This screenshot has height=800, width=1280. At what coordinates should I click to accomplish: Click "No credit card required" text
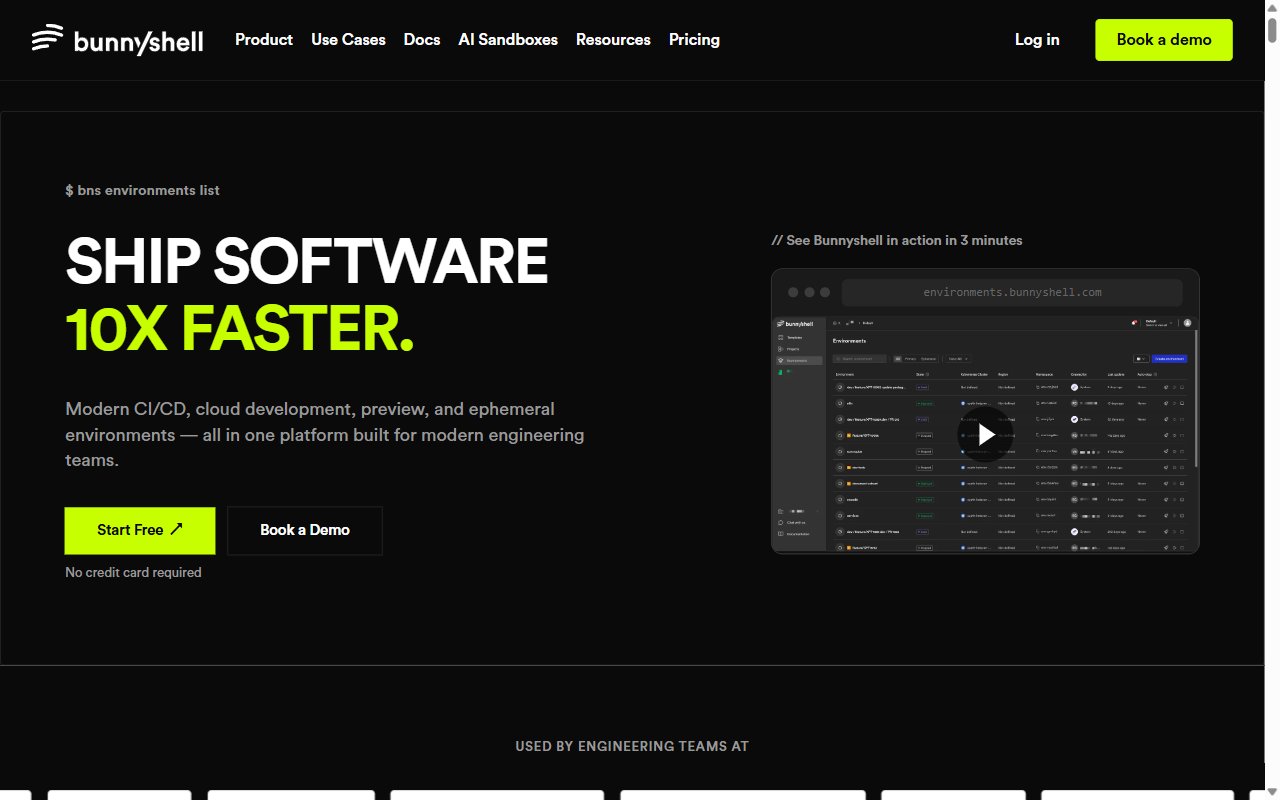[133, 572]
